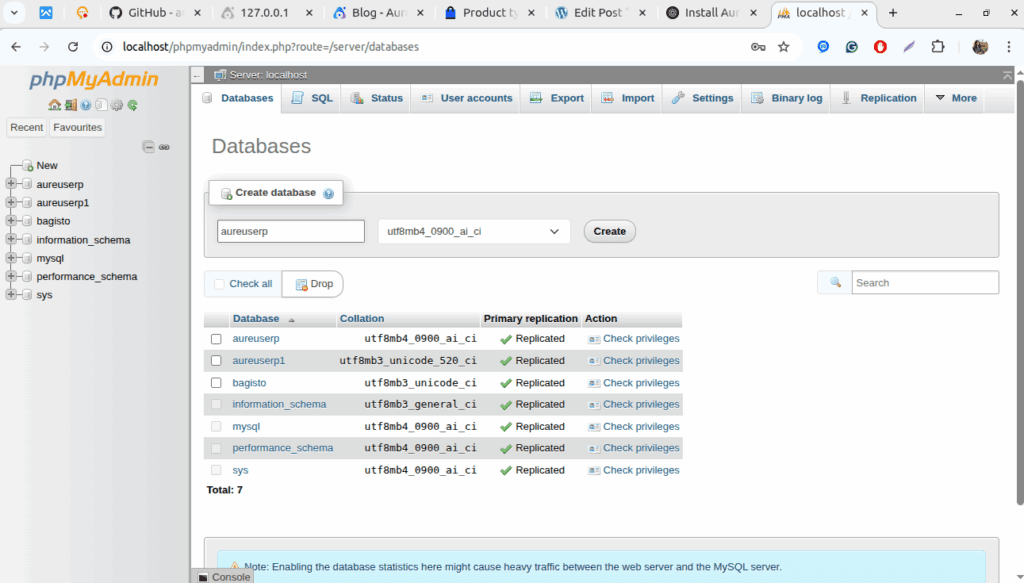Open the Settings tab
The image size is (1024, 583).
pos(703,98)
